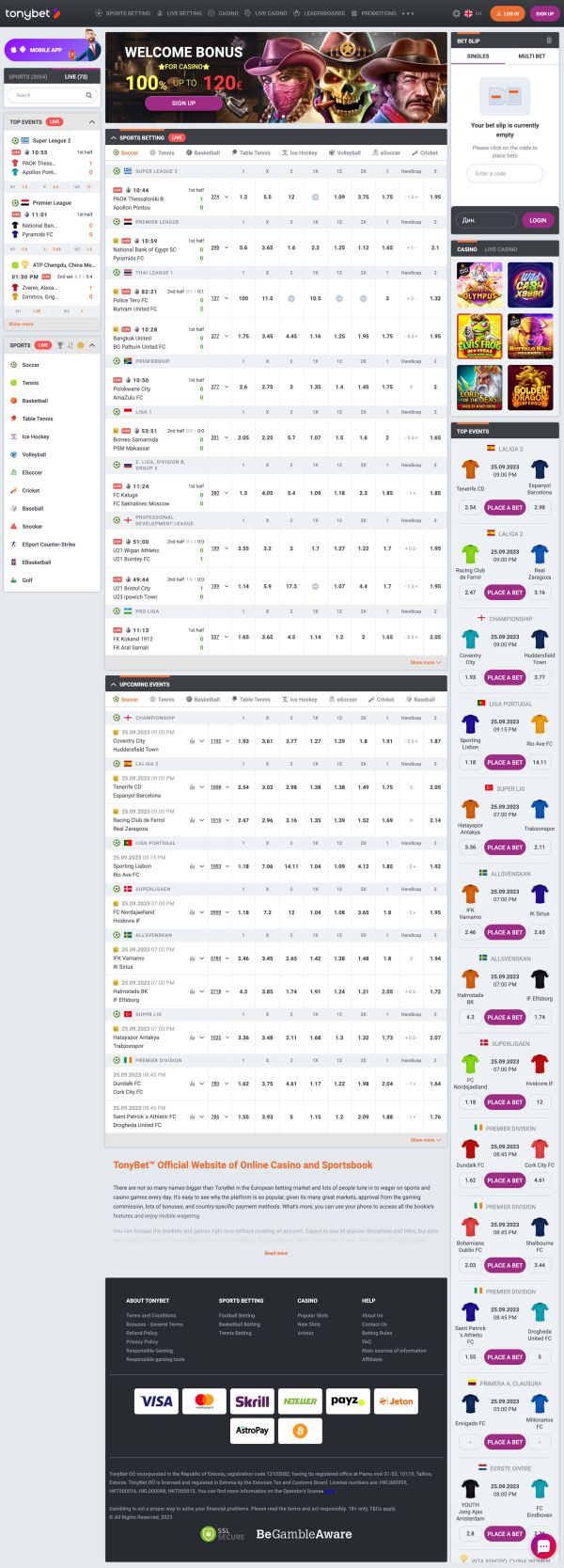Select Golf in the sports sidebar
The image size is (564, 1568).
(27, 580)
